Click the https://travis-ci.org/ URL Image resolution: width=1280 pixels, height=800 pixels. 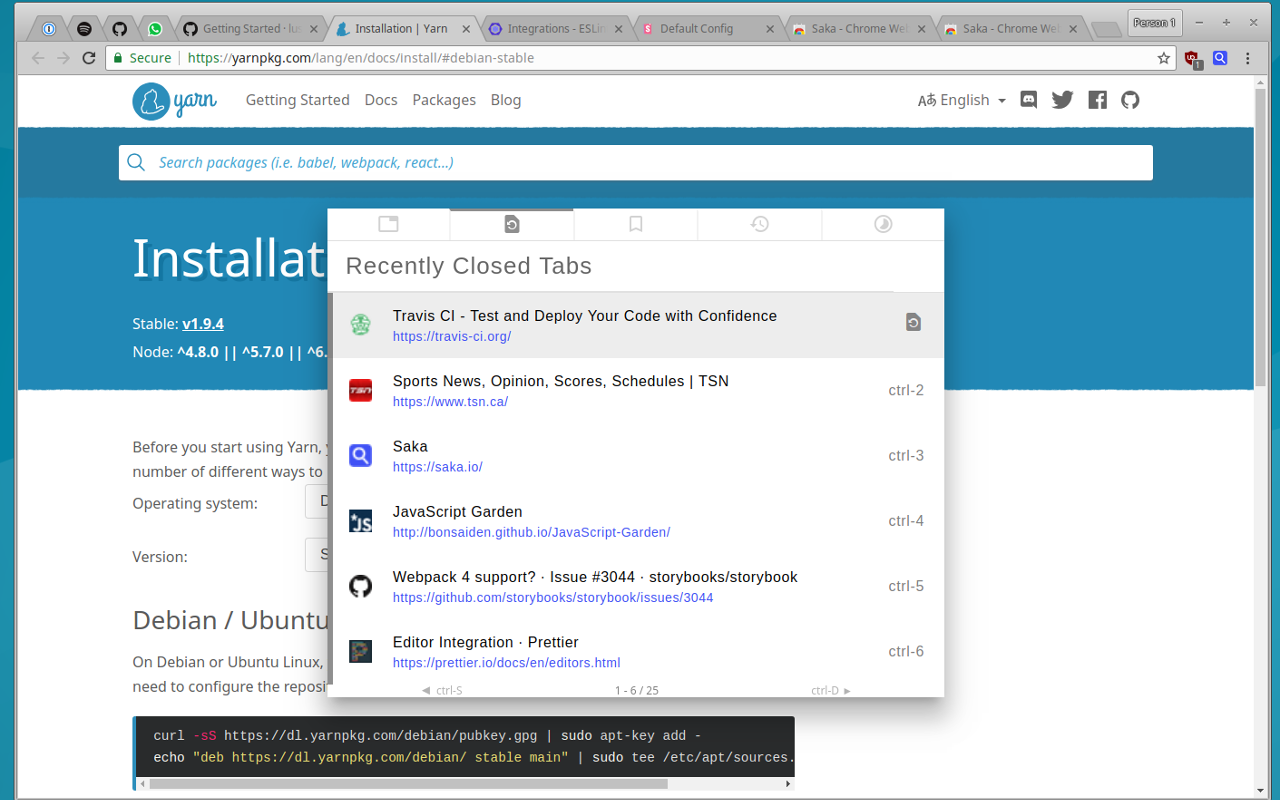pyautogui.click(x=452, y=337)
